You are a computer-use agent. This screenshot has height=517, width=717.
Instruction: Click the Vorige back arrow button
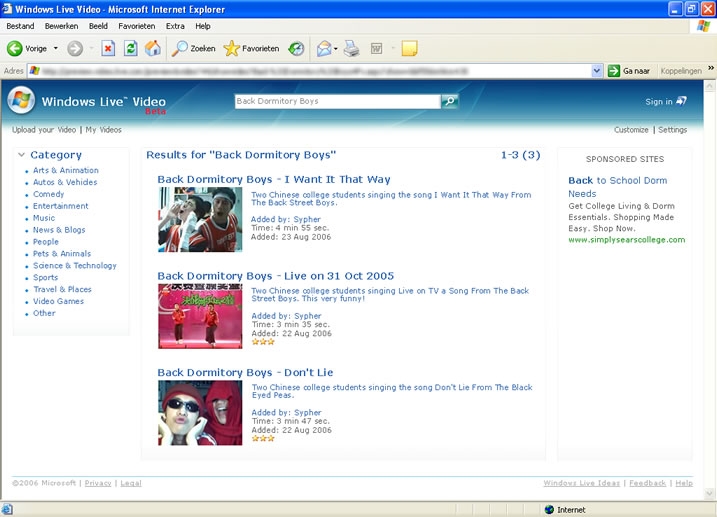coord(15,48)
